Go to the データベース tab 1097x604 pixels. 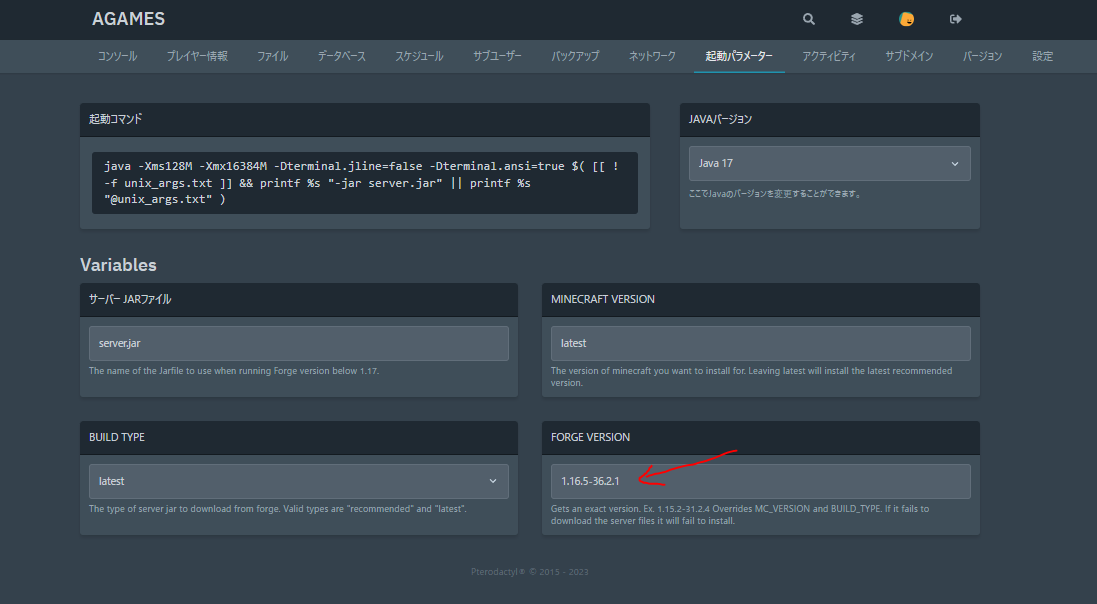340,56
